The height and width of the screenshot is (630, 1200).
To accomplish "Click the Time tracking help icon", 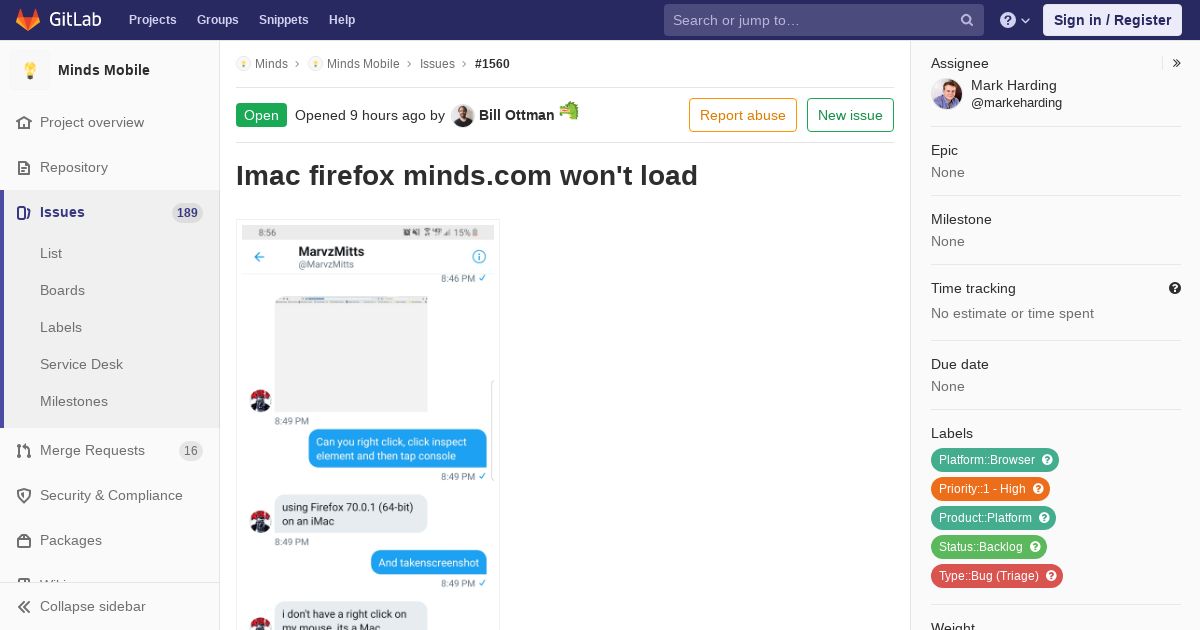I will pyautogui.click(x=1175, y=288).
